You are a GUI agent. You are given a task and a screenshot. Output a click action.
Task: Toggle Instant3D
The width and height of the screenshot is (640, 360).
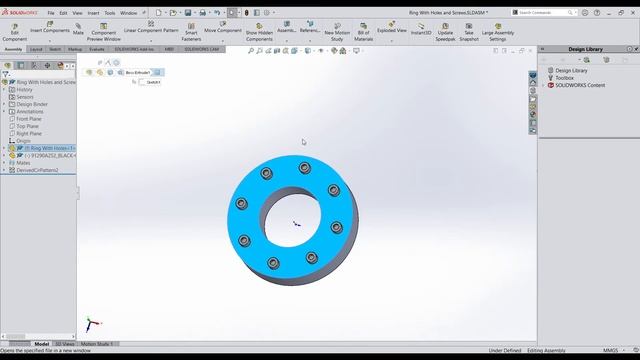[421, 29]
